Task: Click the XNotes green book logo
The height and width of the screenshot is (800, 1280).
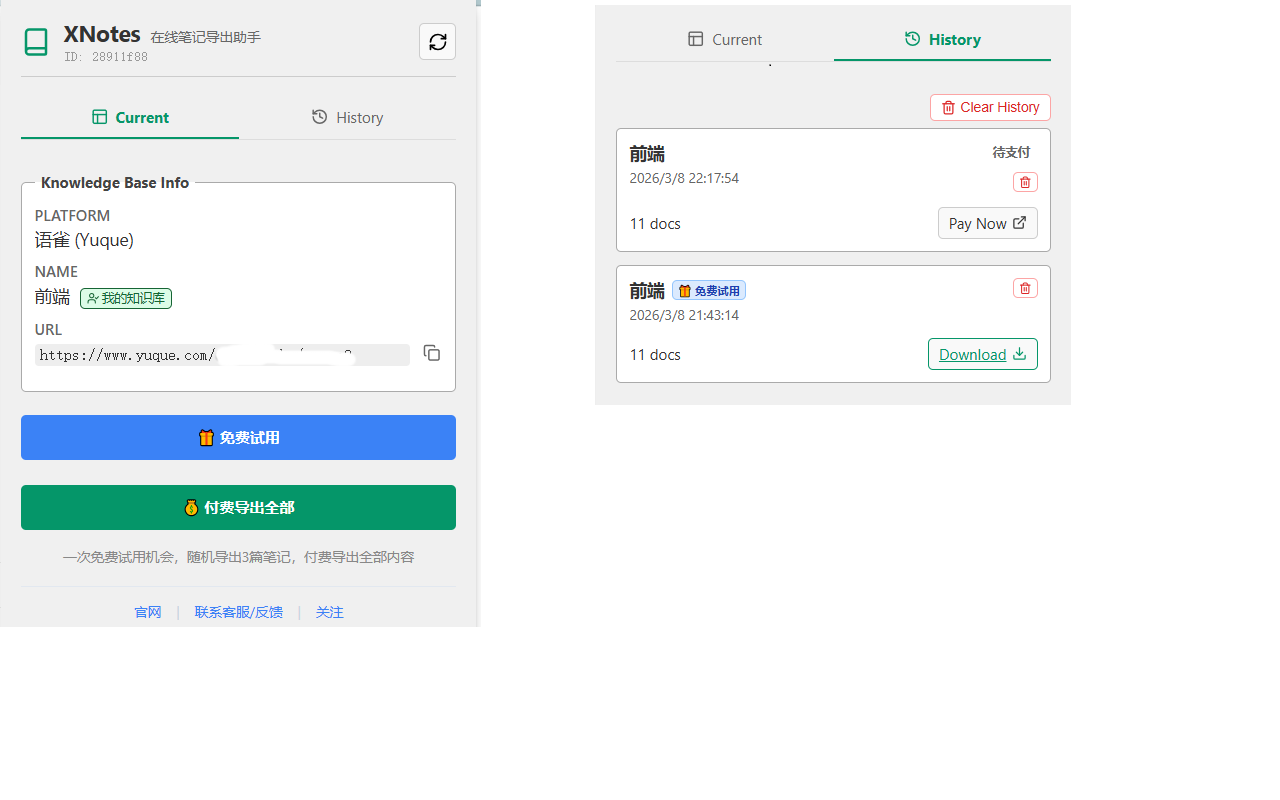Action: pos(36,42)
